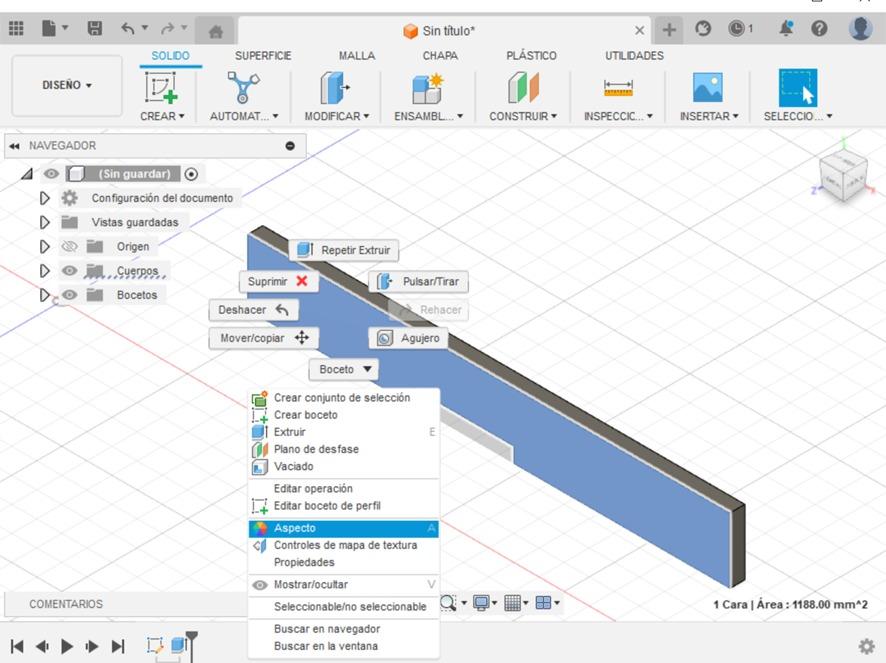Click the Select tool icon
This screenshot has height=663, width=886.
click(798, 88)
